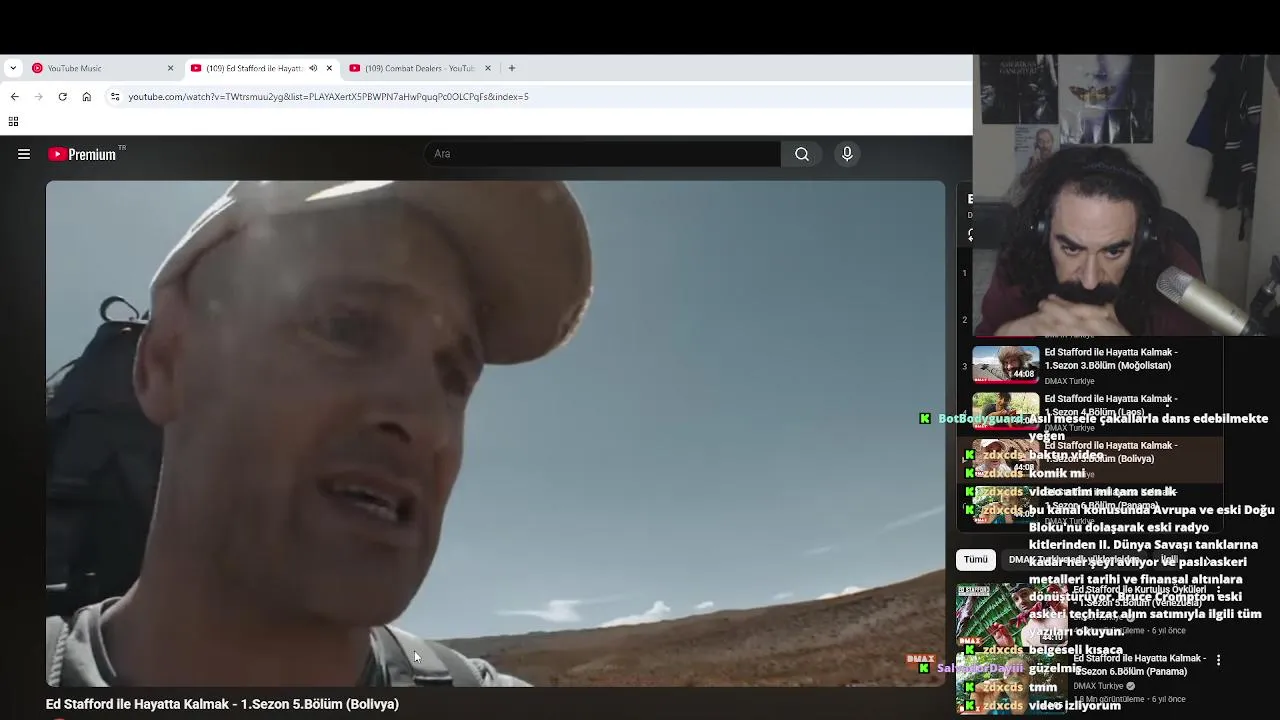Focus the browser address bar URL
Image resolution: width=1280 pixels, height=720 pixels.
[x=328, y=97]
